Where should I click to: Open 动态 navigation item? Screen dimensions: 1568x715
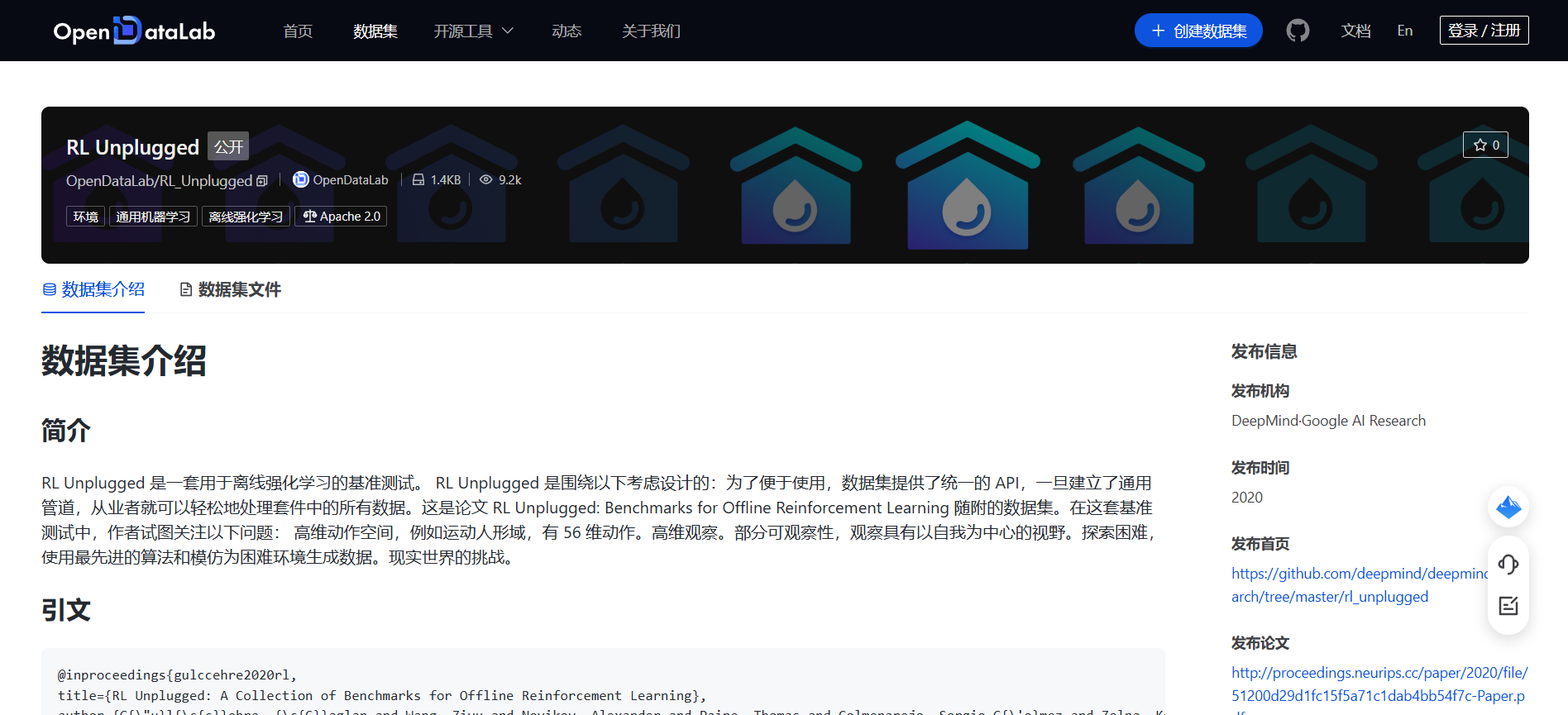point(566,31)
